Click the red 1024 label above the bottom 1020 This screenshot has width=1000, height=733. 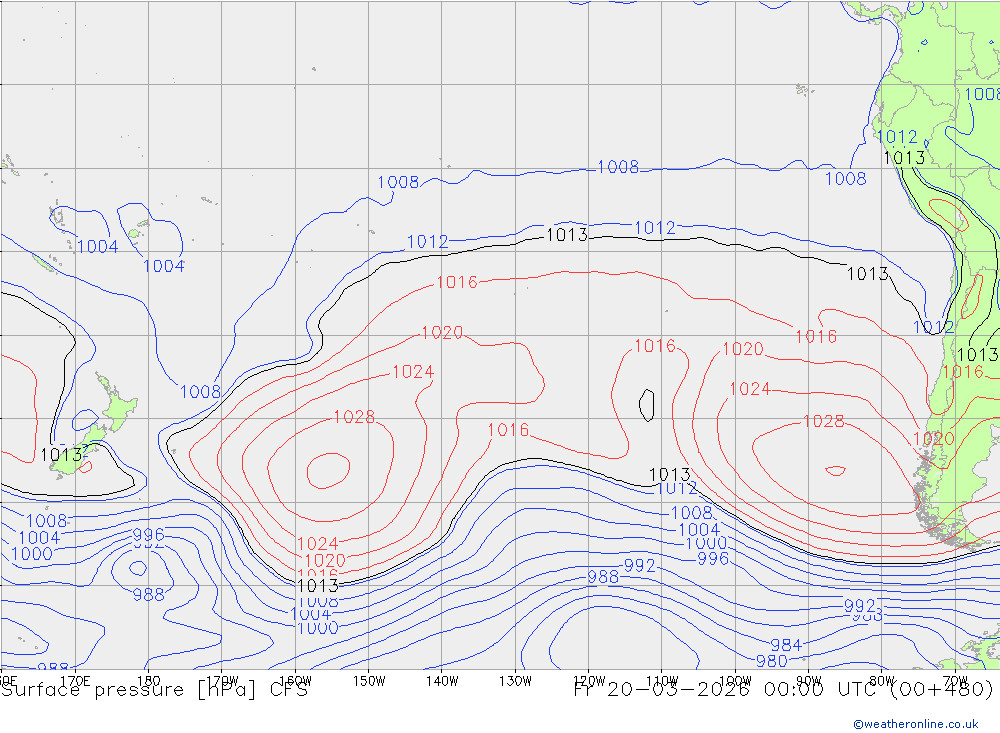[x=318, y=544]
